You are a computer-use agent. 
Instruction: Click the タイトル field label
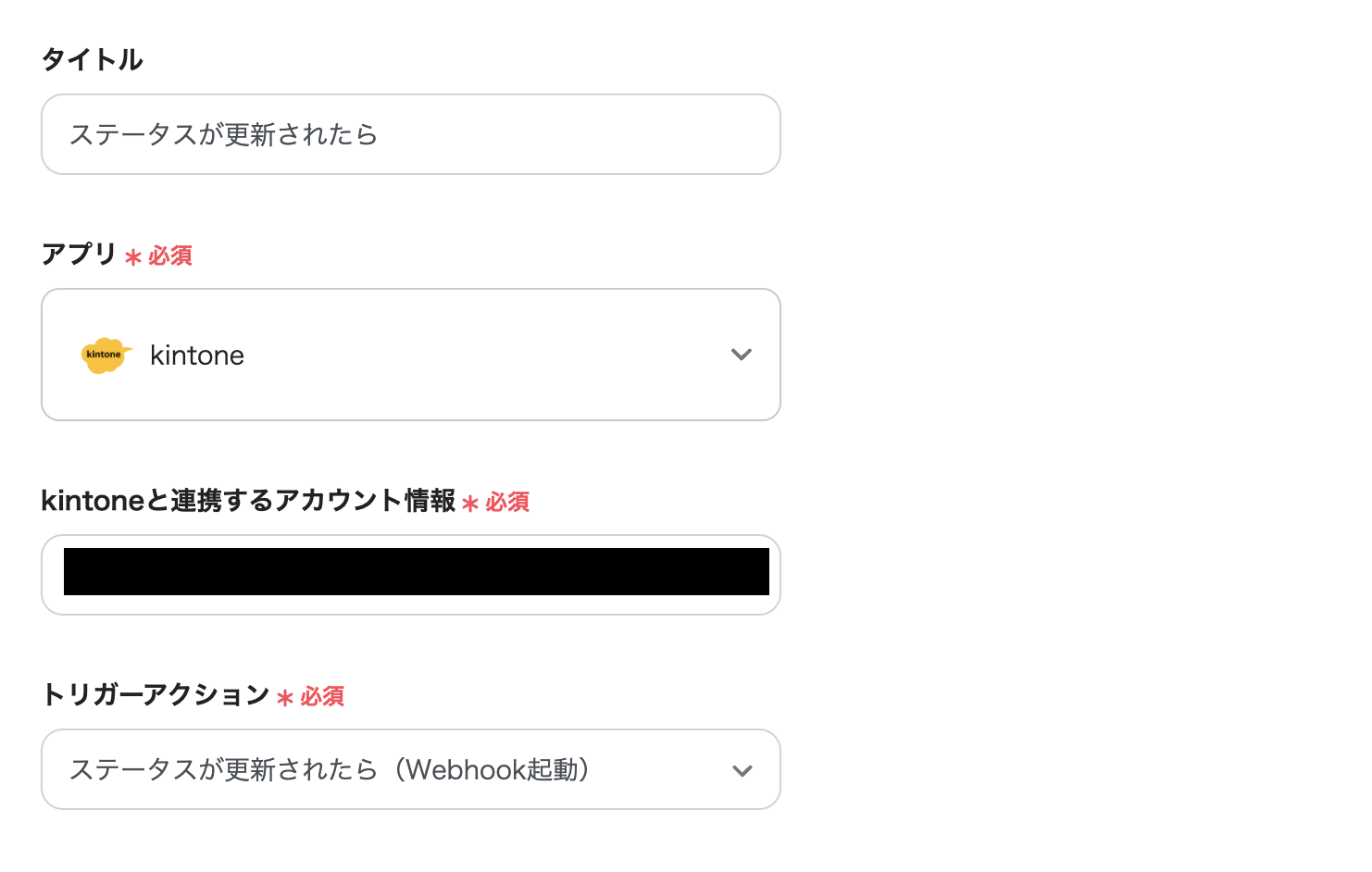pyautogui.click(x=93, y=60)
